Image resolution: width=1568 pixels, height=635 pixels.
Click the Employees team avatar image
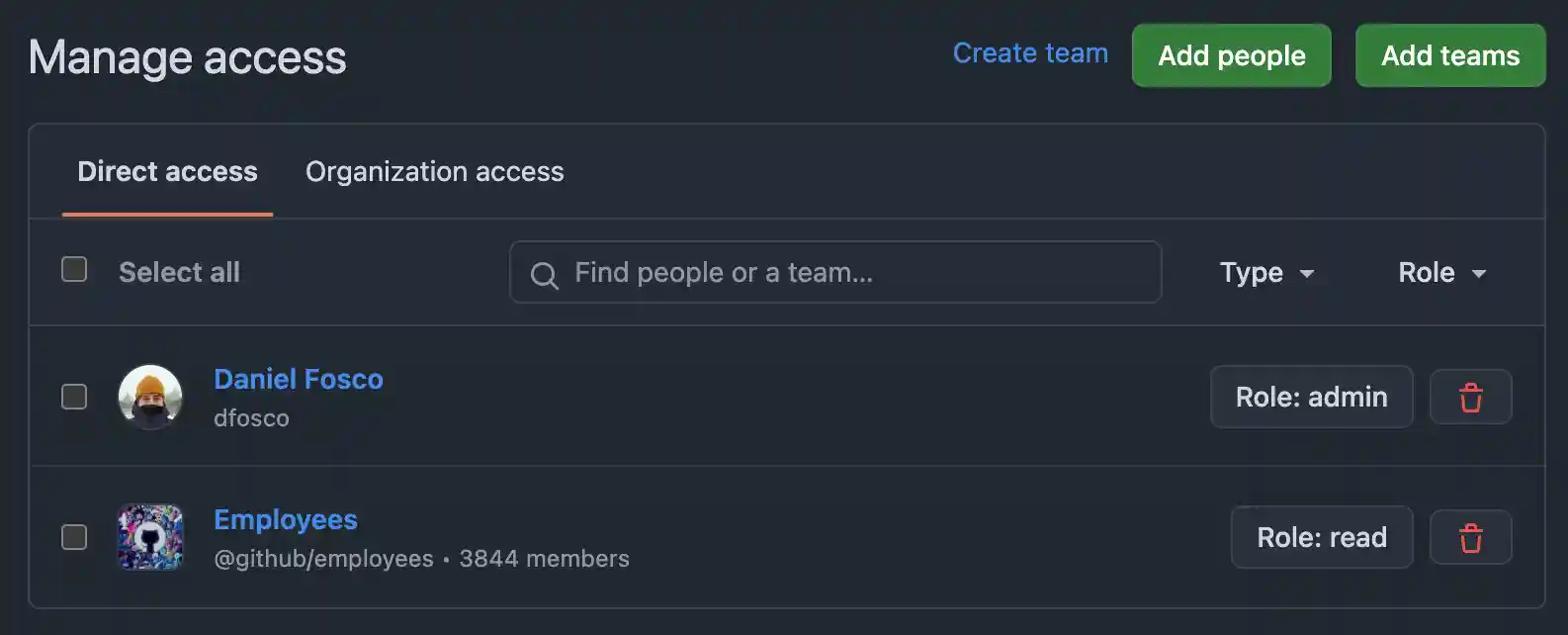[149, 537]
